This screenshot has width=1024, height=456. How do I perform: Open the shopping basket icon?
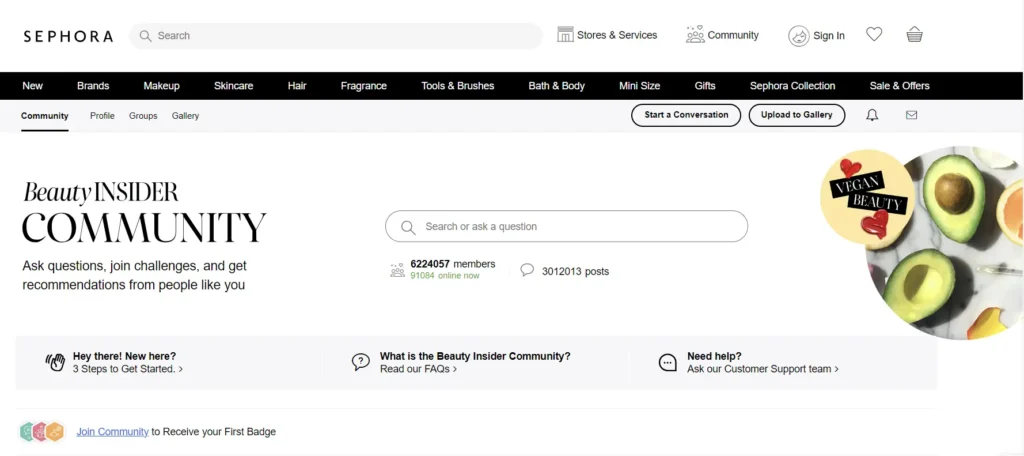914,34
